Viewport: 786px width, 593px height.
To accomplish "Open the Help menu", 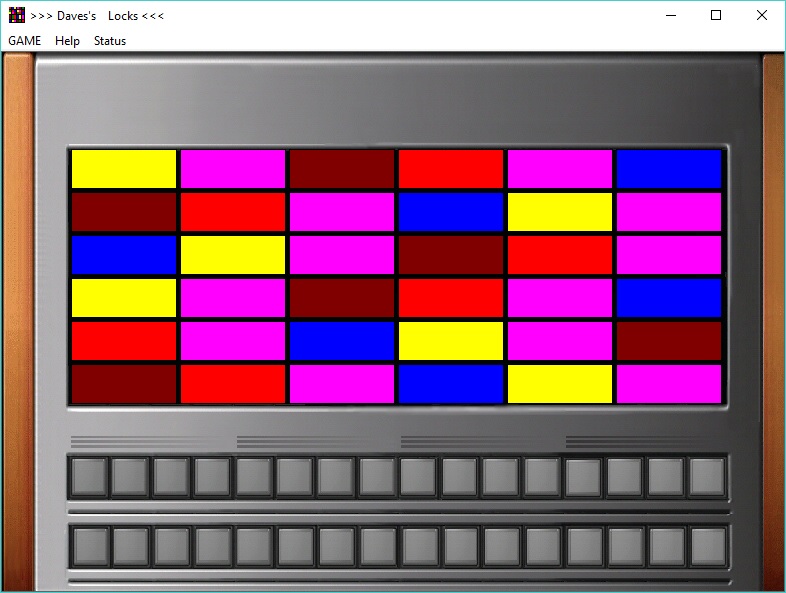I will point(67,41).
